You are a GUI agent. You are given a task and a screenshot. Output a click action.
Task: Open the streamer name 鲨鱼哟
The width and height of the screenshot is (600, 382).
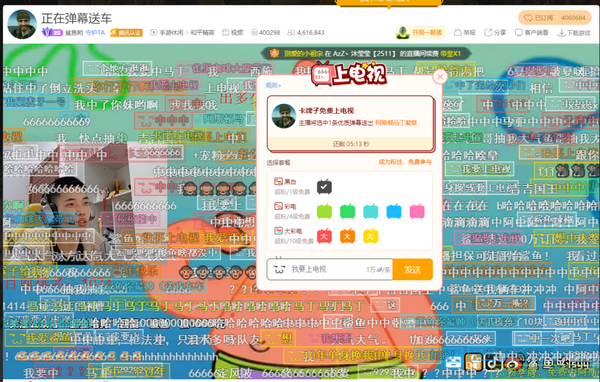point(74,33)
